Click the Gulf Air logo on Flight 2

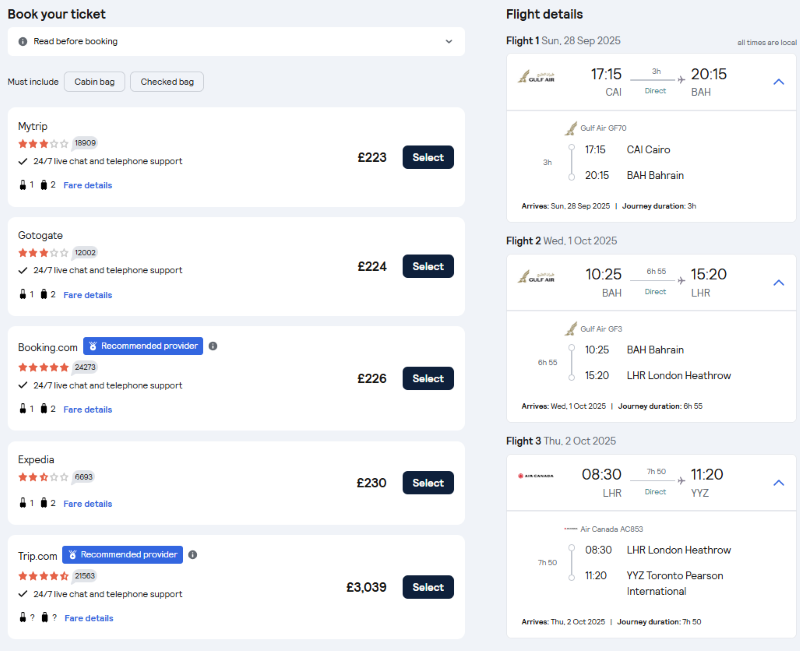coord(536,277)
